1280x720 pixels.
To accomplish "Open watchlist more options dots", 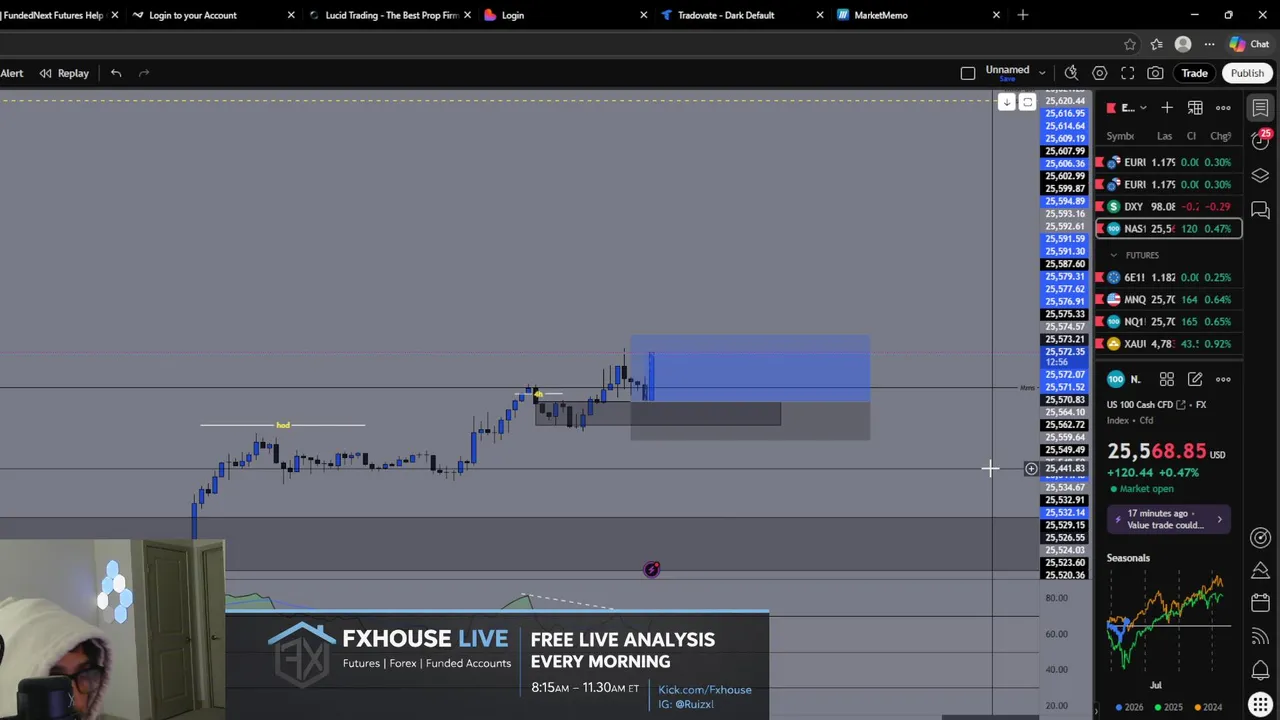I will click(1223, 107).
